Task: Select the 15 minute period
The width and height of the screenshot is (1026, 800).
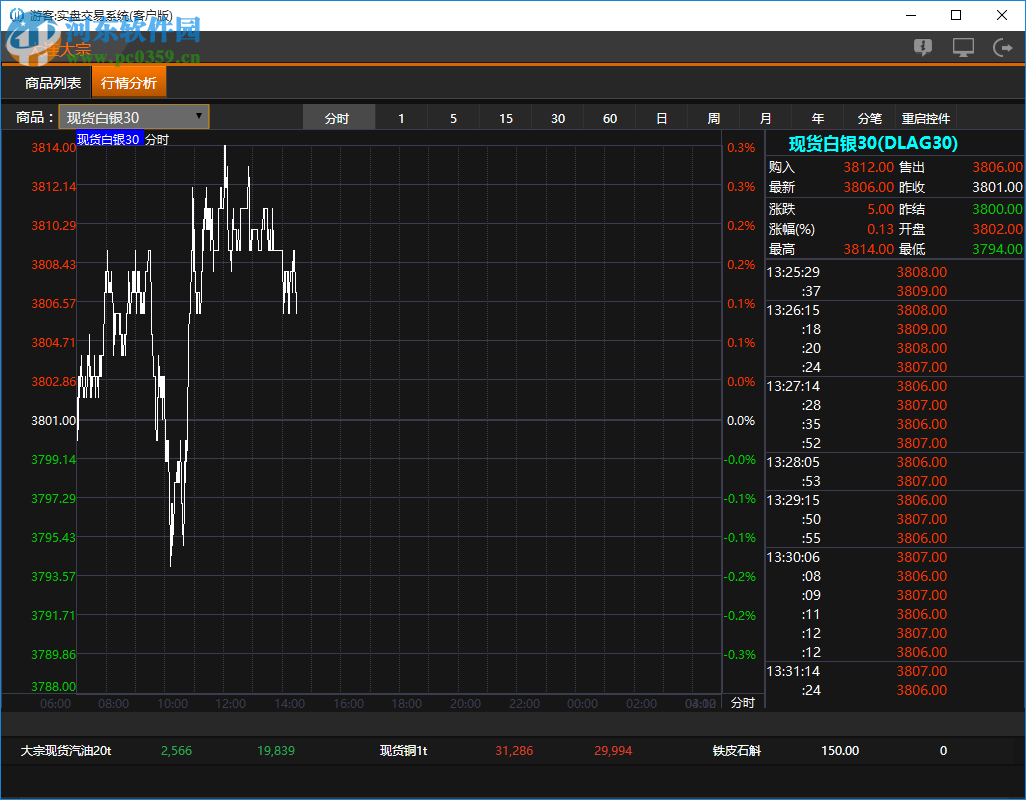Action: [x=506, y=118]
